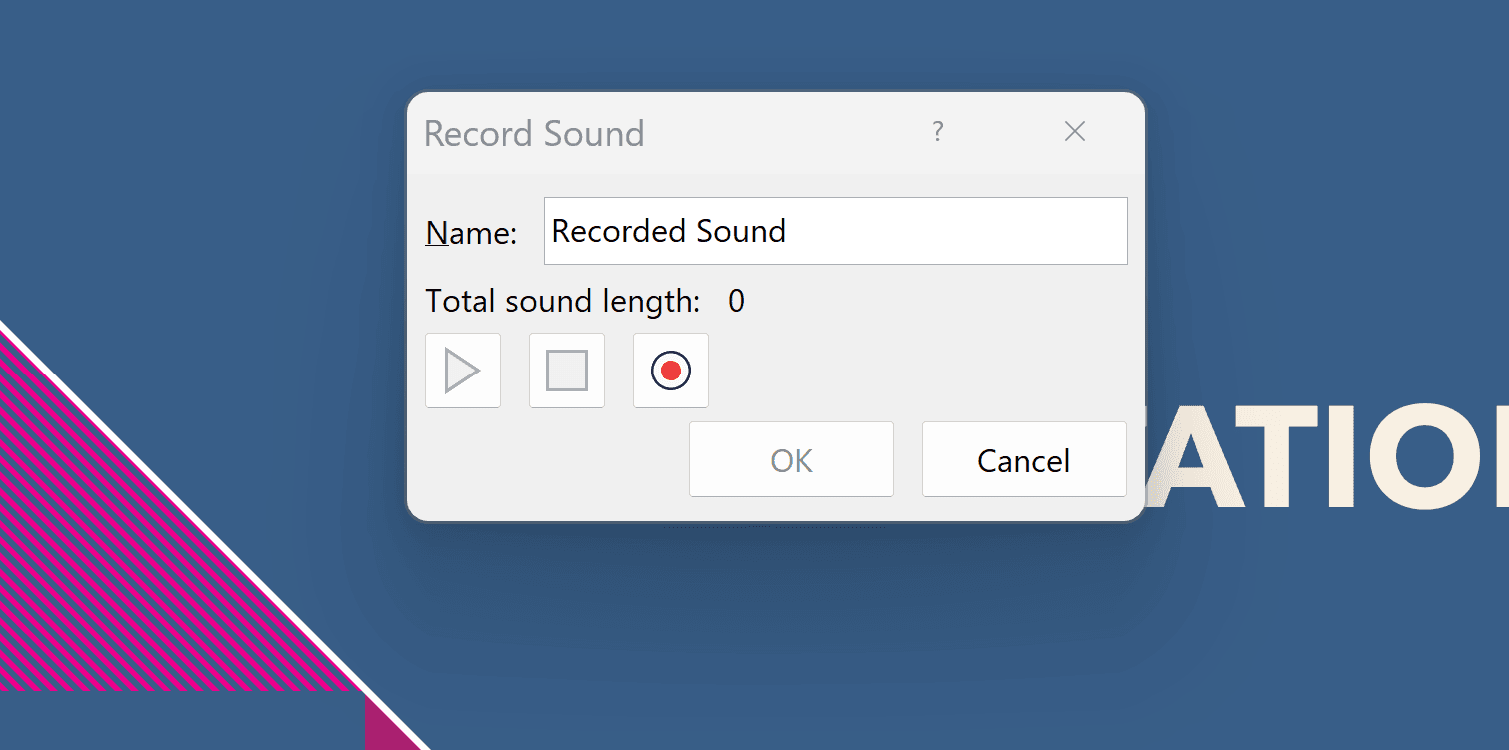Viewport: 1509px width, 750px height.
Task: Click the Stop square button
Action: pyautogui.click(x=567, y=371)
